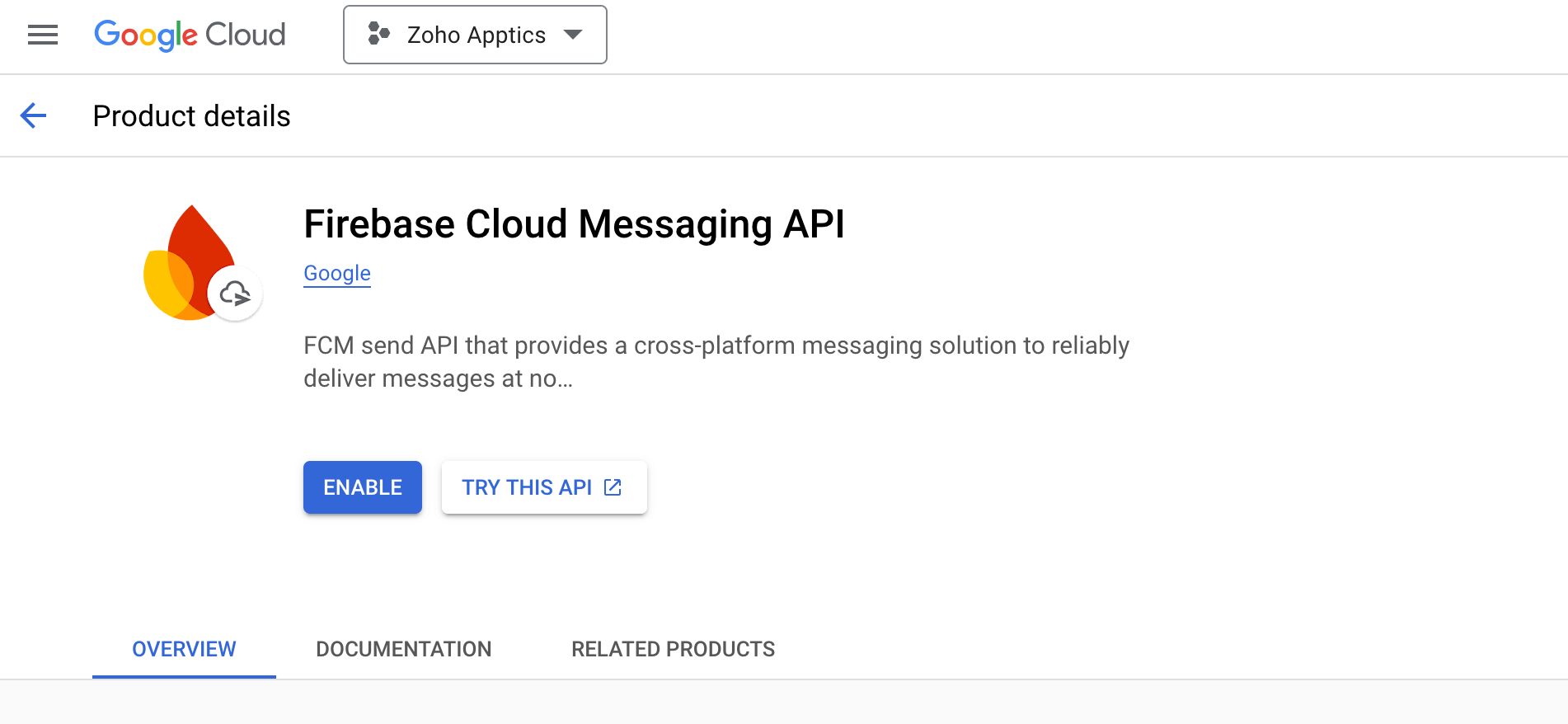Select the Overview tab
The image size is (1568, 724).
coord(184,649)
